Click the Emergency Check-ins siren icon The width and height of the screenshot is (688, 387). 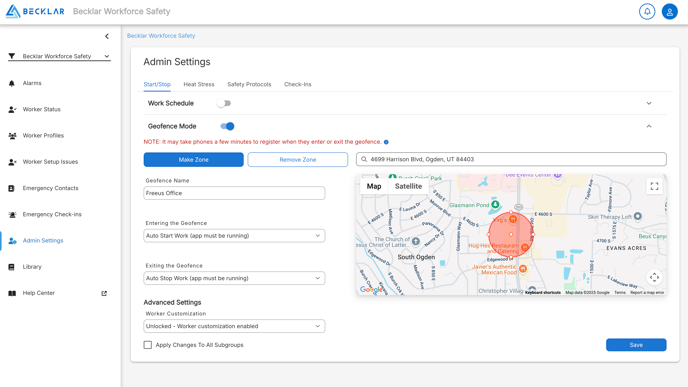pos(12,215)
